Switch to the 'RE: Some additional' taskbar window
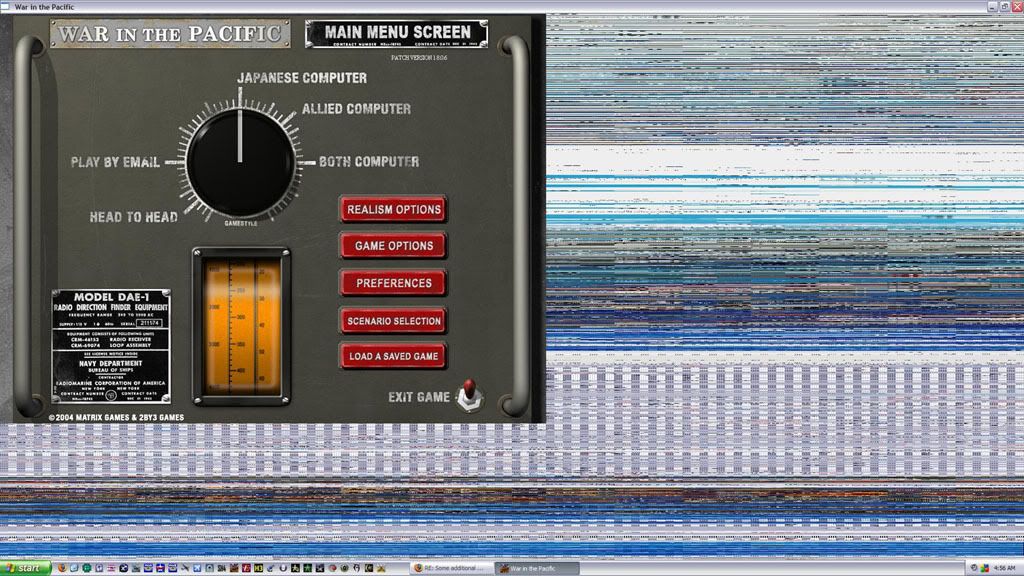 click(452, 568)
